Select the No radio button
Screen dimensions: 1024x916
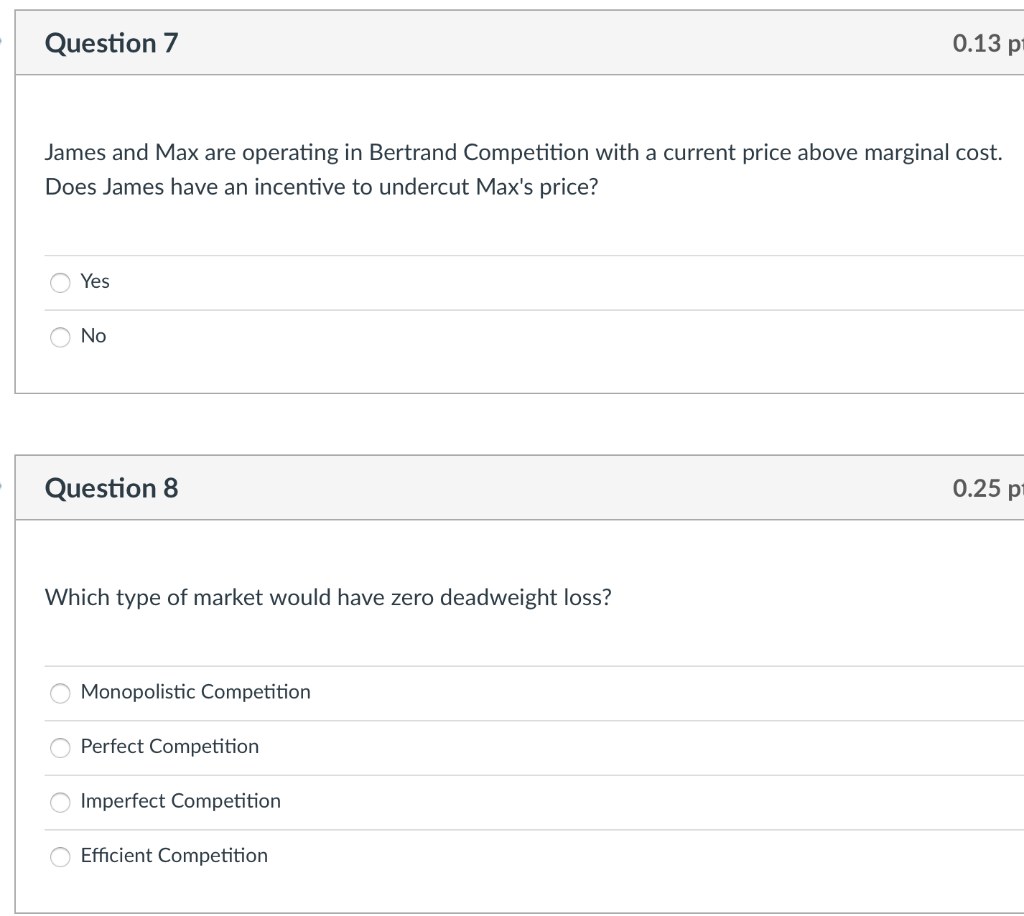click(61, 337)
